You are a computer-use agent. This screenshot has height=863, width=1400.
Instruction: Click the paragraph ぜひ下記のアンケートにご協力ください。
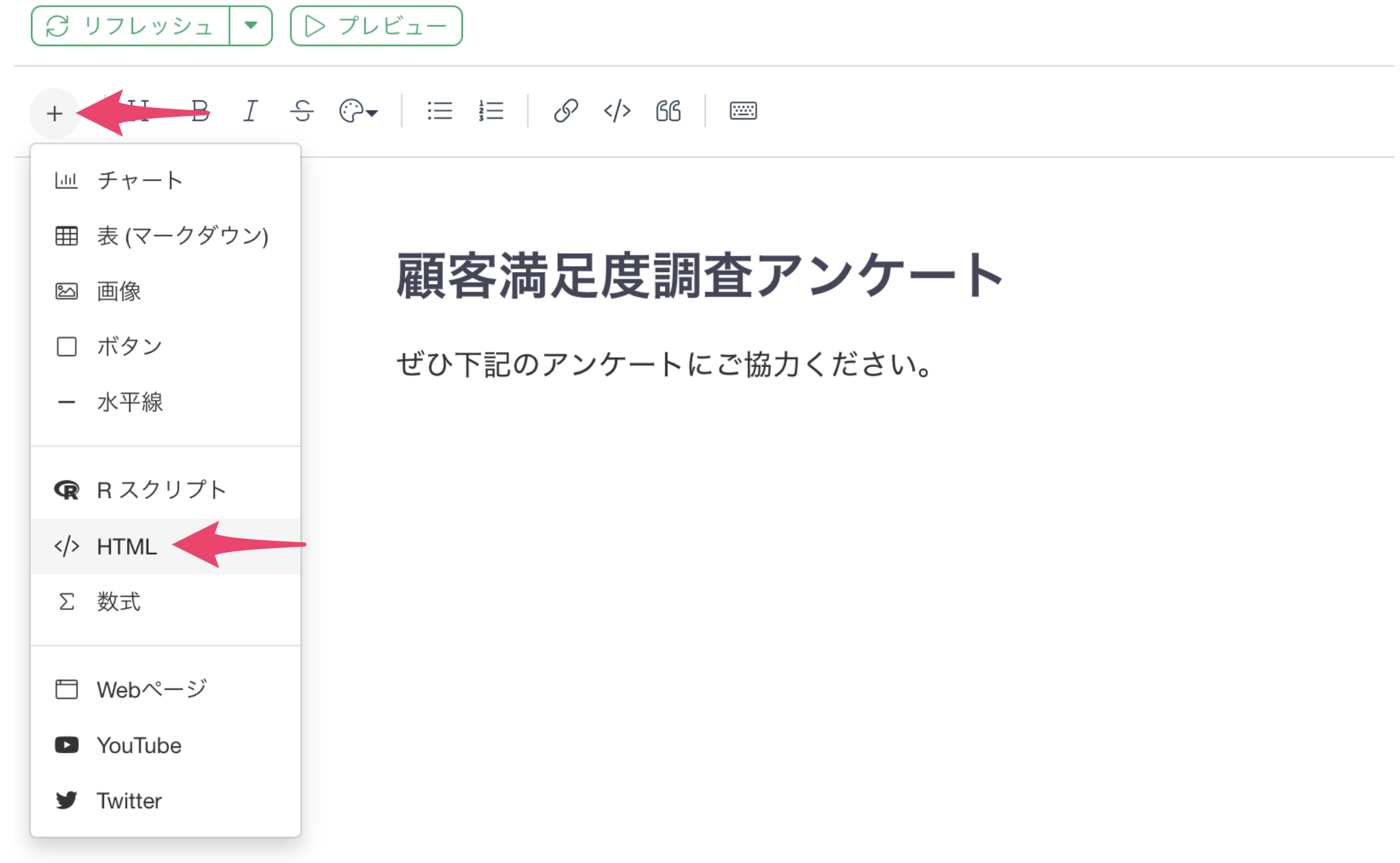pyautogui.click(x=664, y=364)
